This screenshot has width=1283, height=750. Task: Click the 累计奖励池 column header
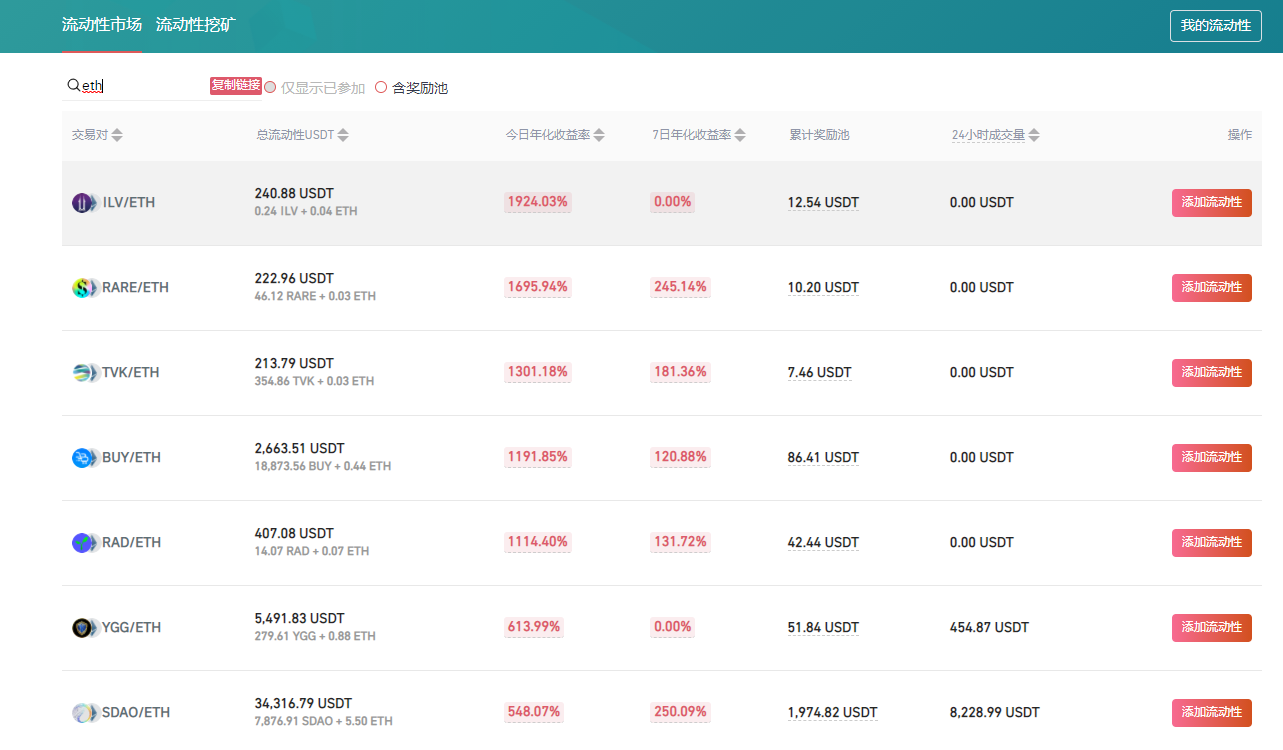819,135
